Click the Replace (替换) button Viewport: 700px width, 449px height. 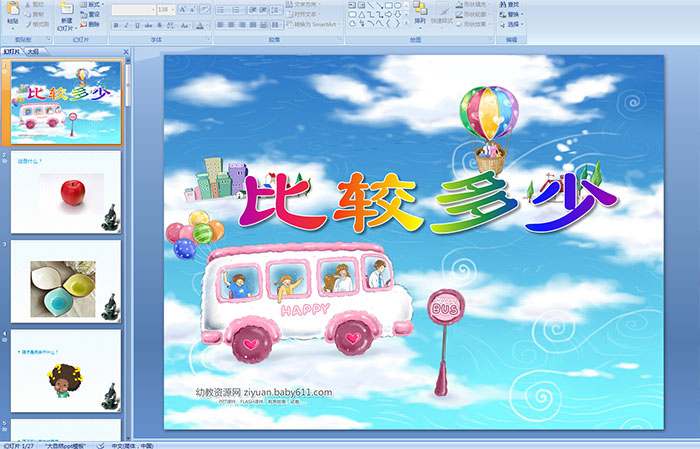coord(514,15)
